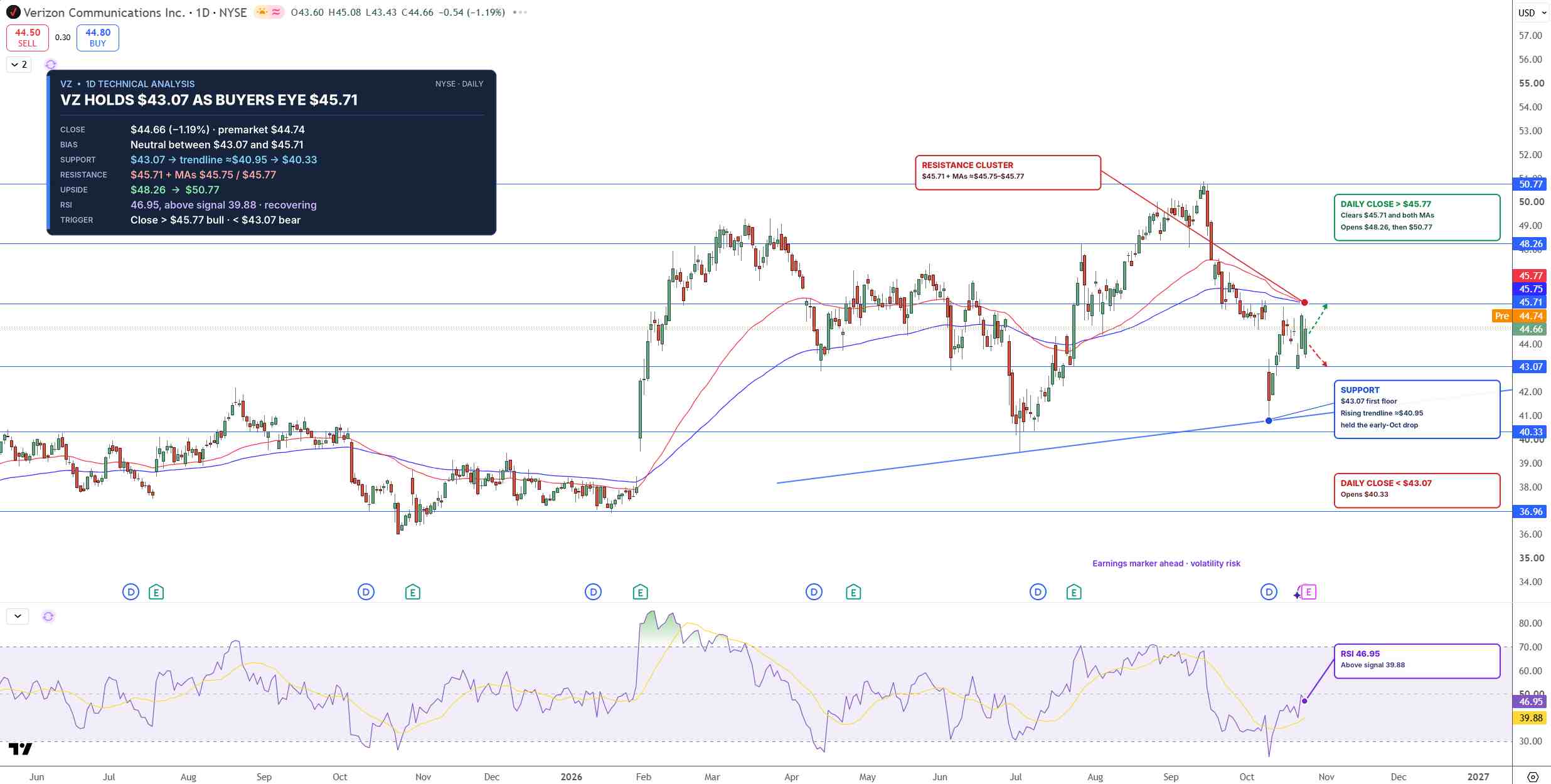
Task: Click earnings E marker near late January 2026
Action: click(640, 591)
